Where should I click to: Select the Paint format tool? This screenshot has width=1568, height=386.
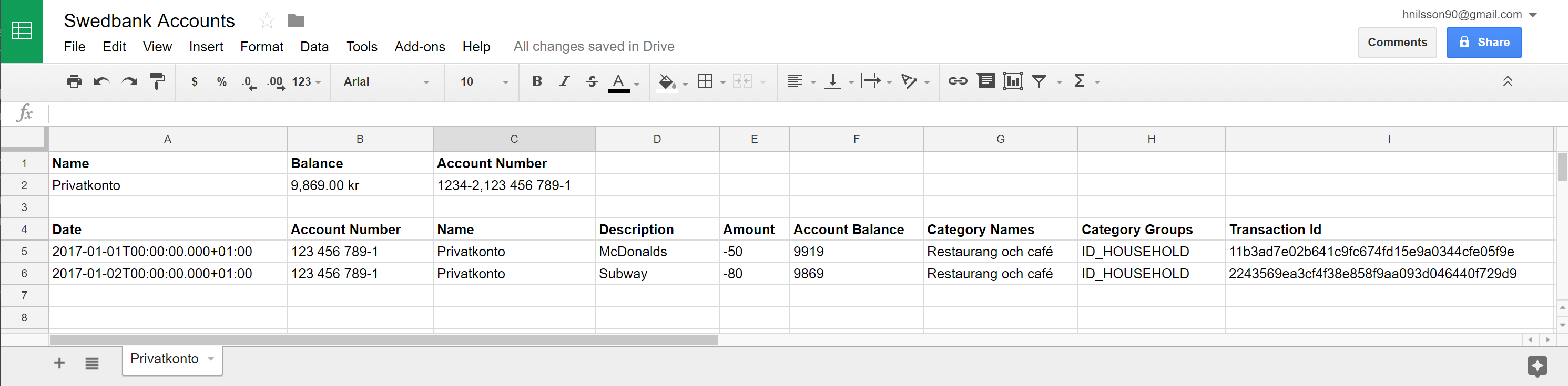(157, 81)
